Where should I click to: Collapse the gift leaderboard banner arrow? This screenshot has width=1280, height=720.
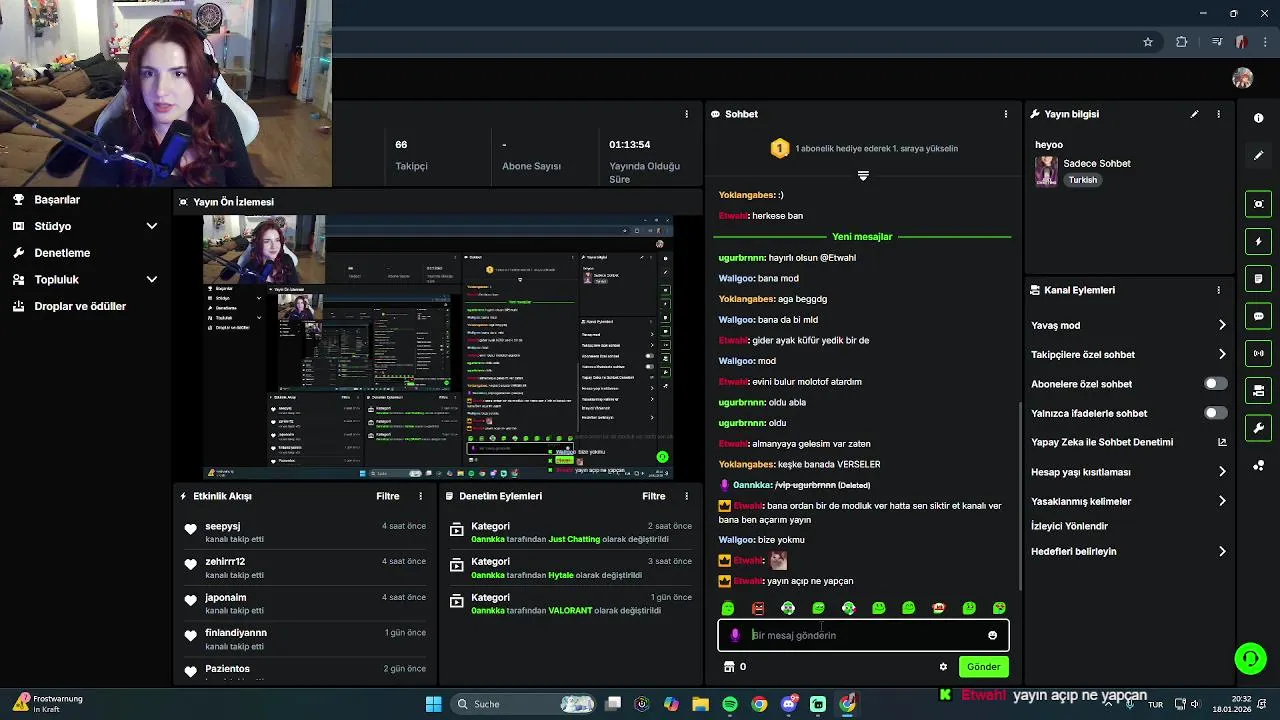[x=863, y=175]
